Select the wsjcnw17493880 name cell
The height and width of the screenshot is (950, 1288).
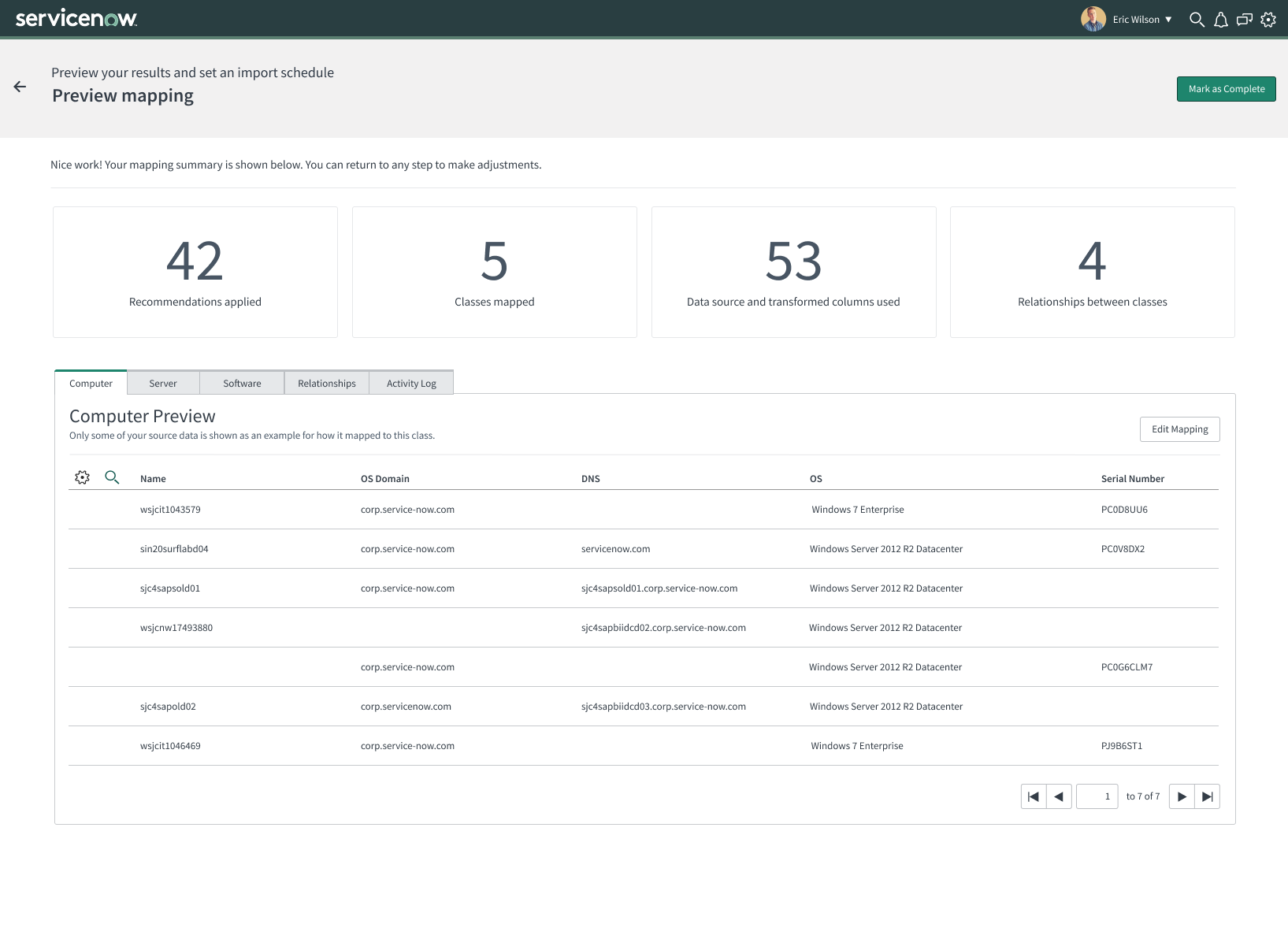tap(176, 628)
